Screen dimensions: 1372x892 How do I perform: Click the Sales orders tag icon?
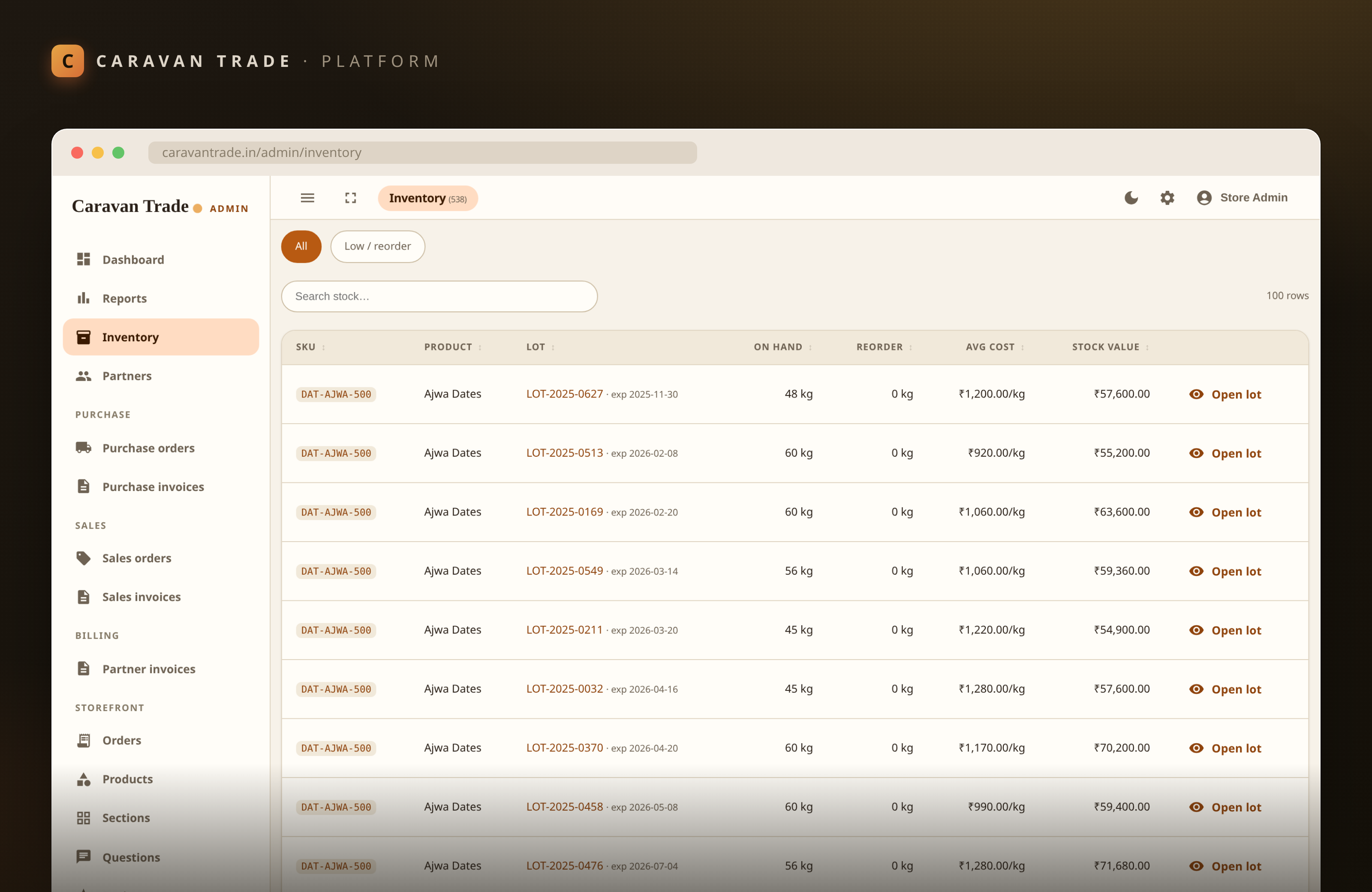coord(84,557)
